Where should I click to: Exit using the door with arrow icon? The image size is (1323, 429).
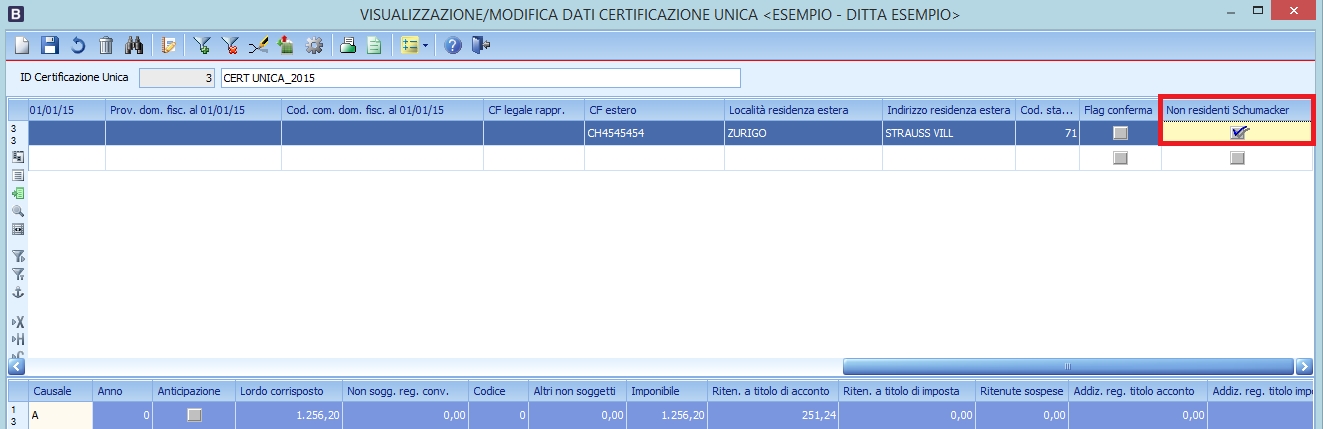[x=481, y=45]
